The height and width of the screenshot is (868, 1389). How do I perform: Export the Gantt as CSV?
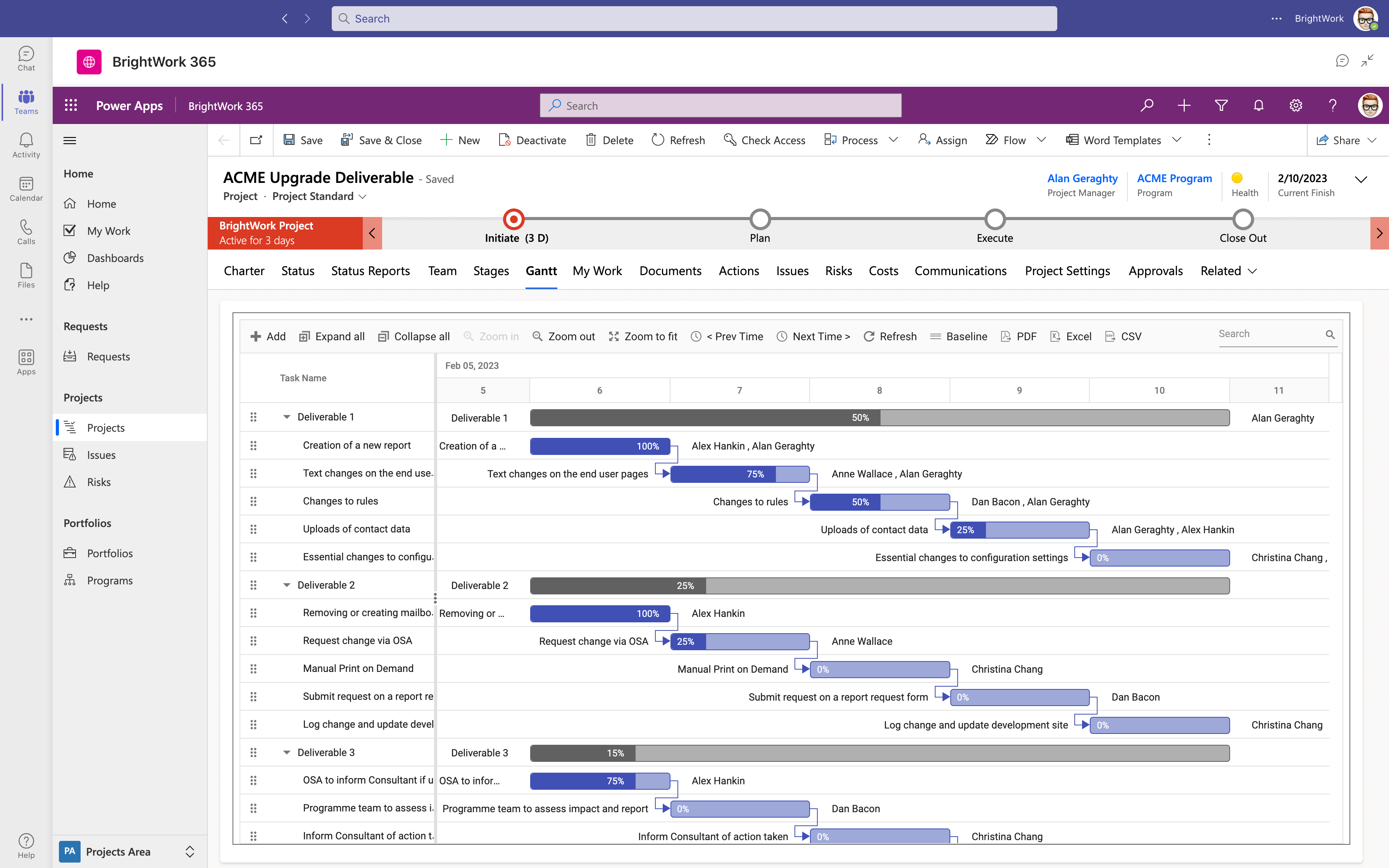pos(1123,336)
